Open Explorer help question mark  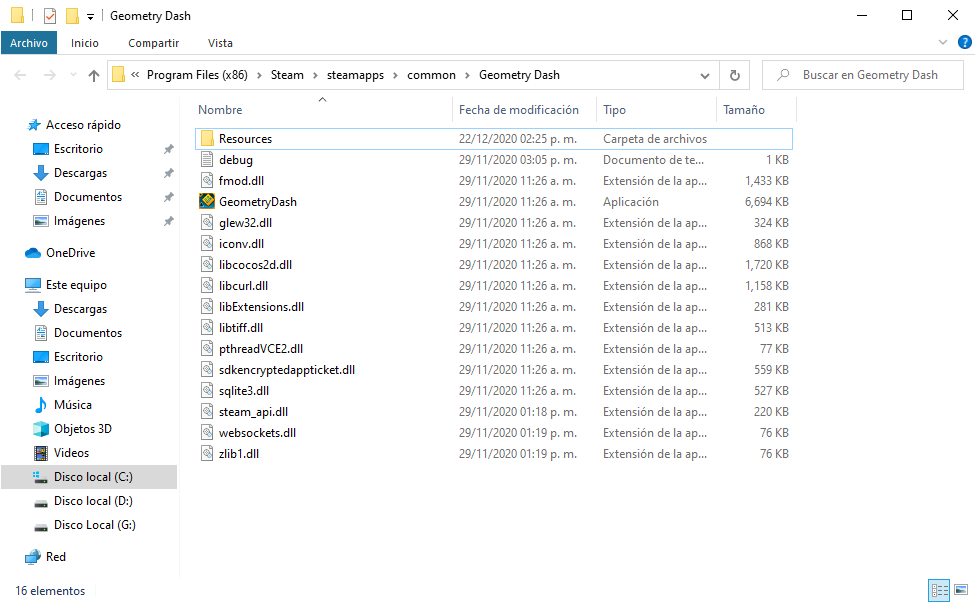coord(964,42)
